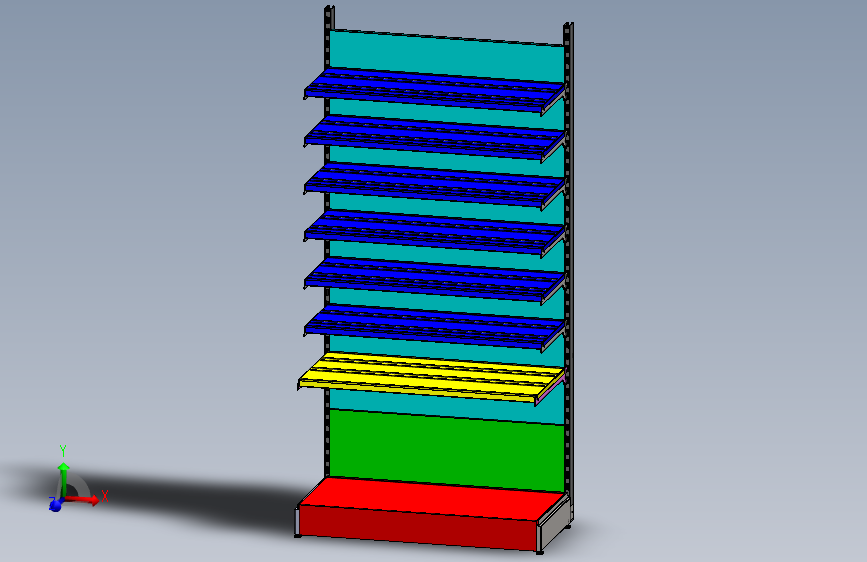This screenshot has width=867, height=562.
Task: Select the red base shelf top face
Action: [x=434, y=499]
